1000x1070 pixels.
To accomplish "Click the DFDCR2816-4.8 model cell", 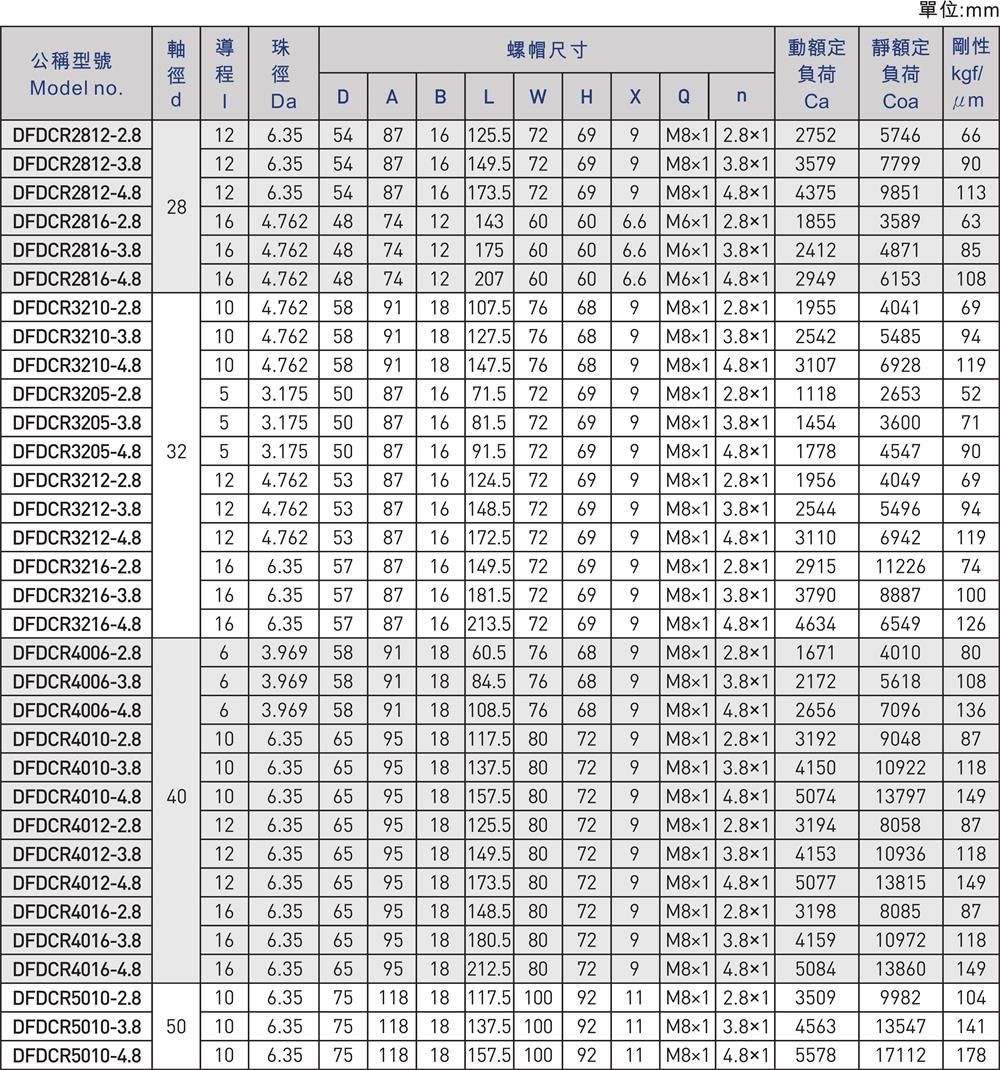I will pyautogui.click(x=77, y=279).
